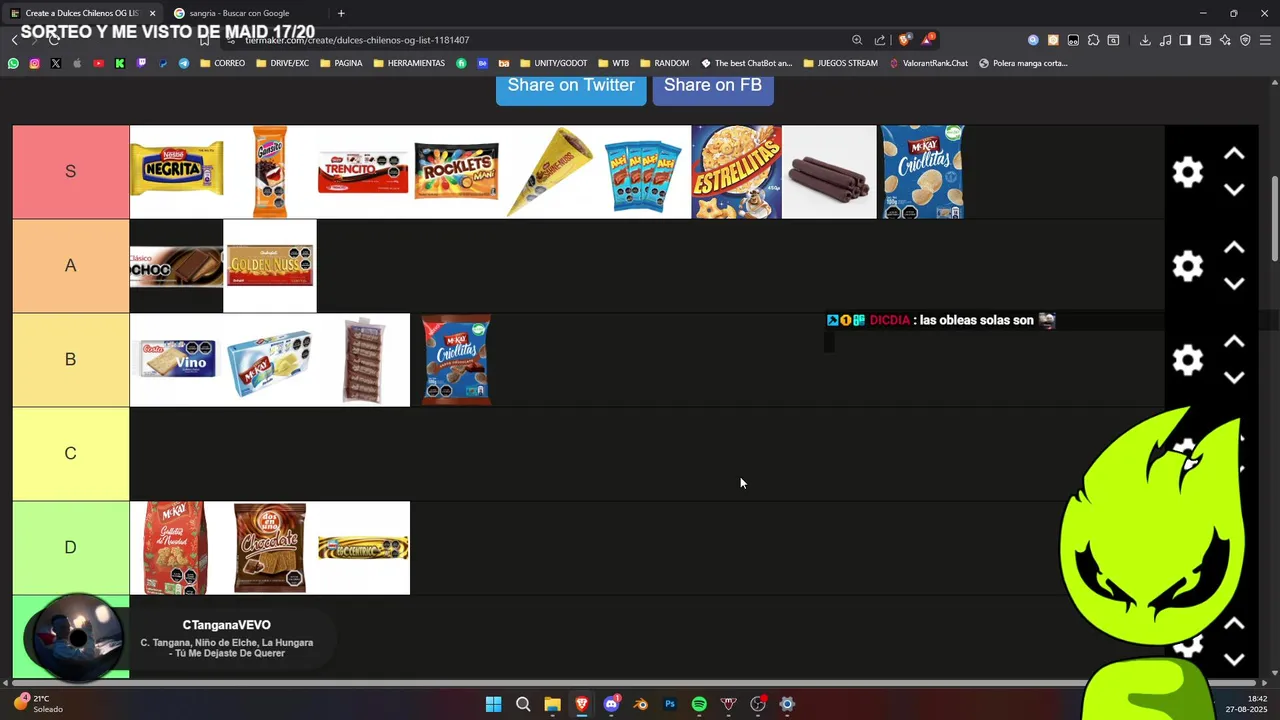Open the Kick bookmark icon
This screenshot has width=1280, height=720.
click(x=120, y=63)
